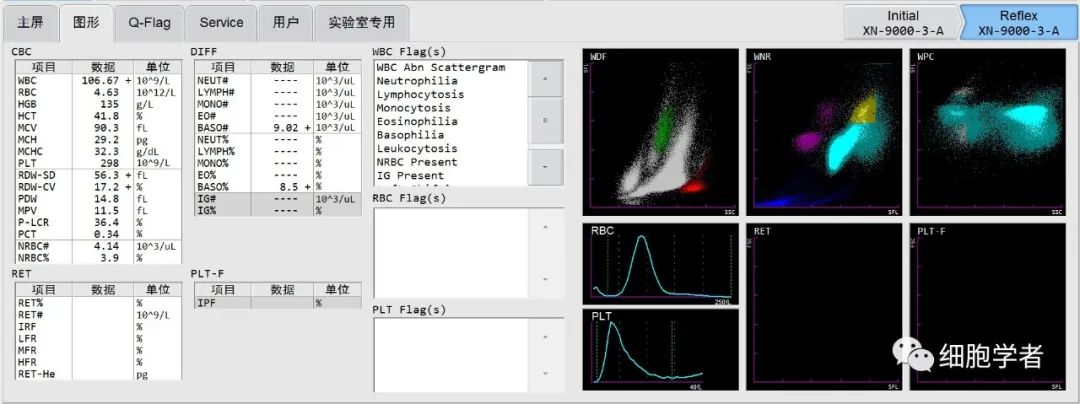Click the empty RET scattergram panel
This screenshot has width=1080, height=404.
point(823,306)
